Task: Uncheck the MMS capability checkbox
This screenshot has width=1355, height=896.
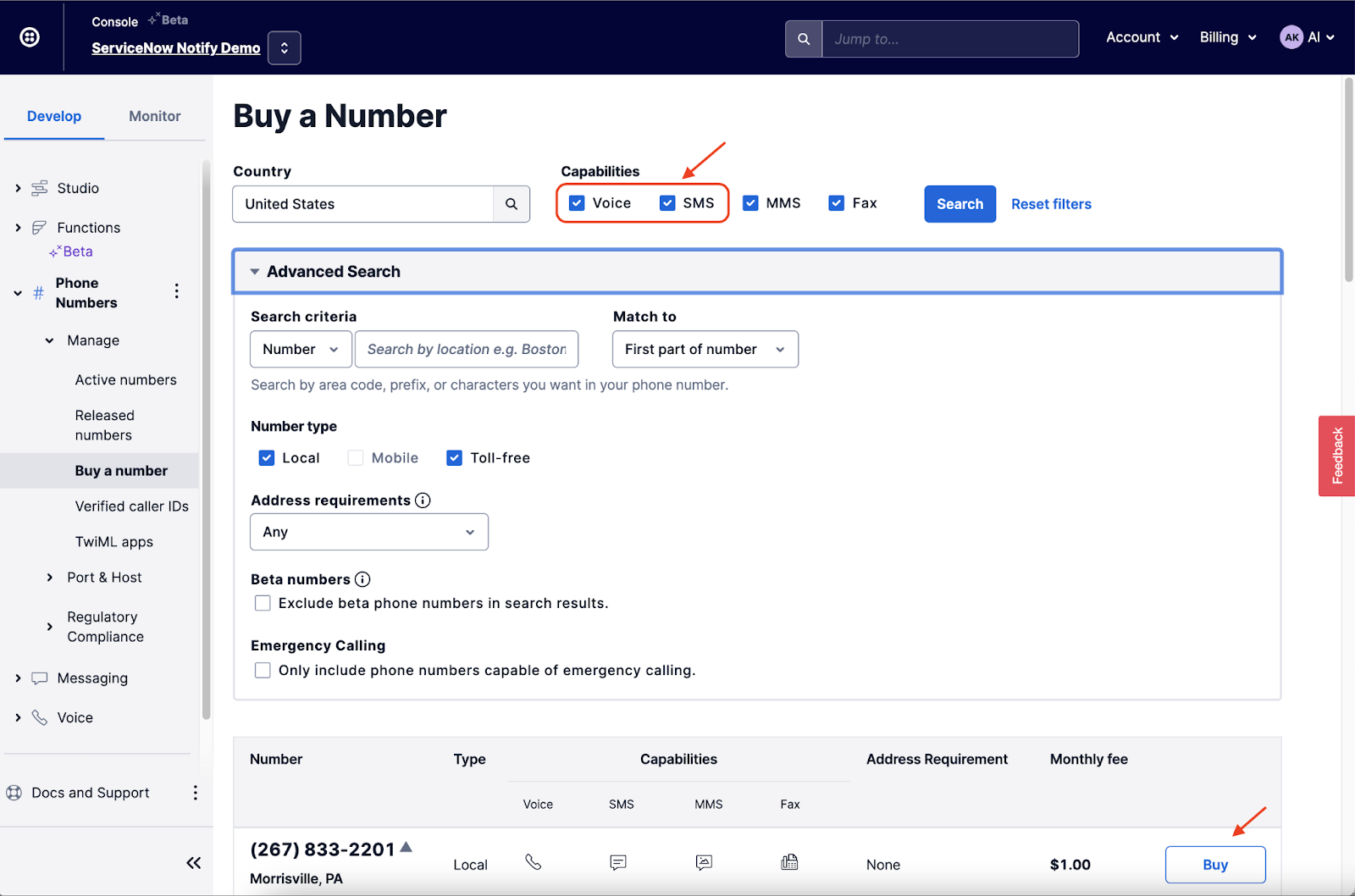Action: (x=750, y=203)
